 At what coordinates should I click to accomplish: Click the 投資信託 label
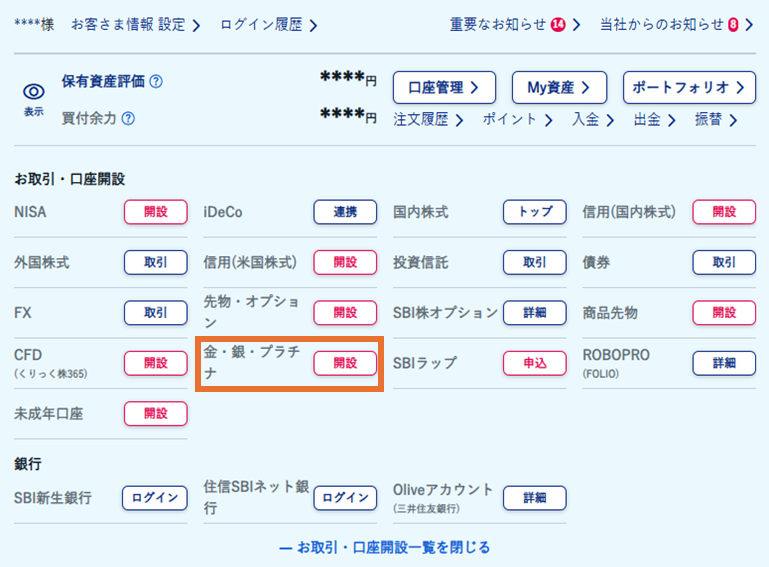click(420, 262)
